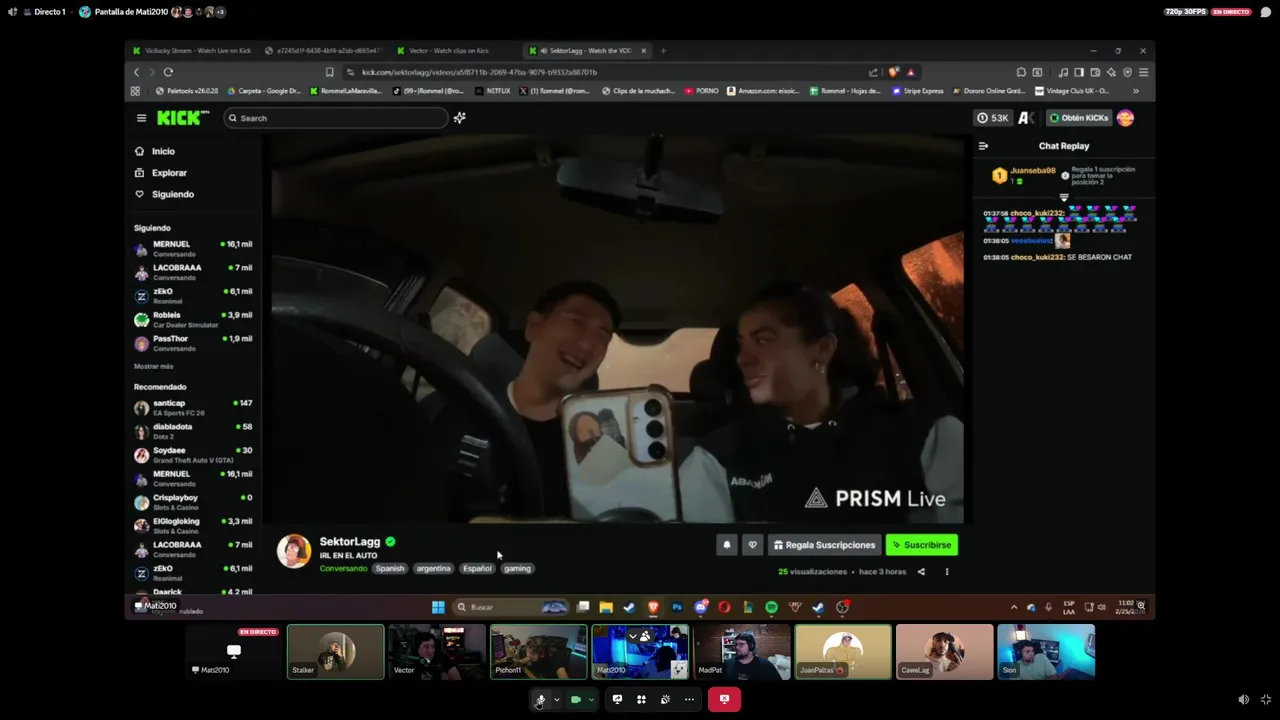Viewport: 1280px width, 720px height.
Task: Select Stalker's video tile
Action: (335, 652)
